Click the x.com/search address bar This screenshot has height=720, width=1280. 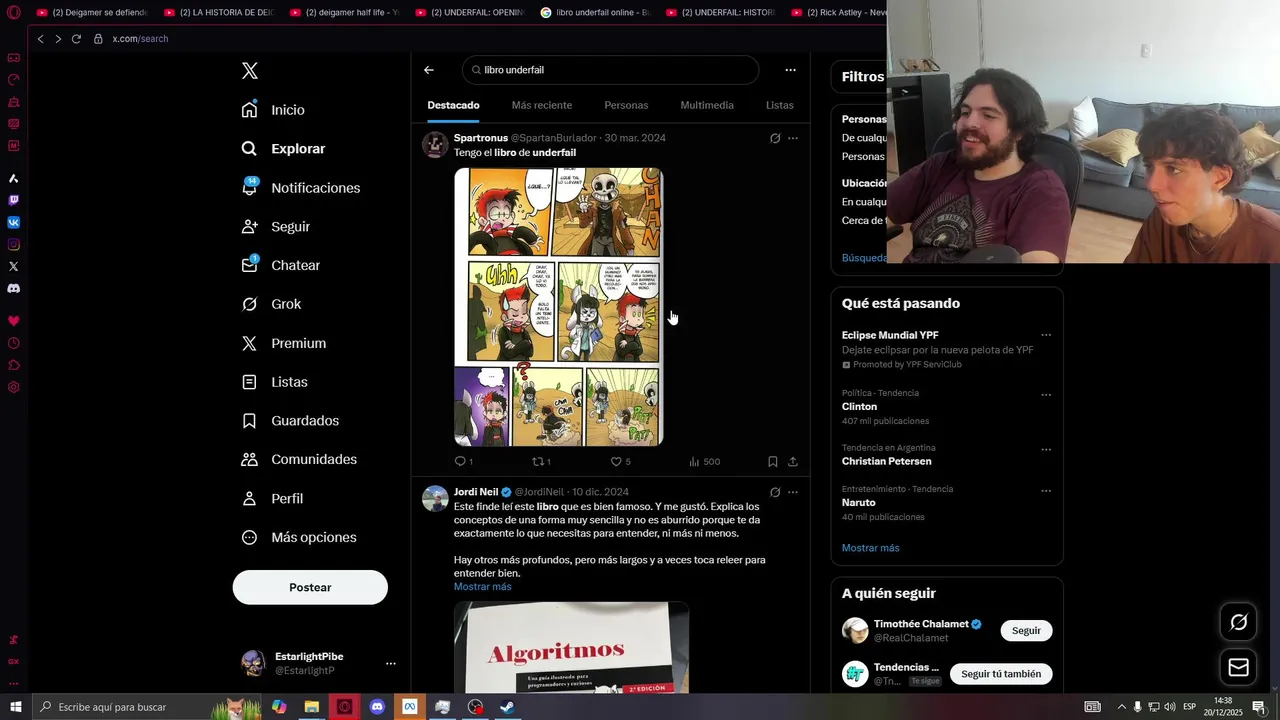[x=140, y=39]
